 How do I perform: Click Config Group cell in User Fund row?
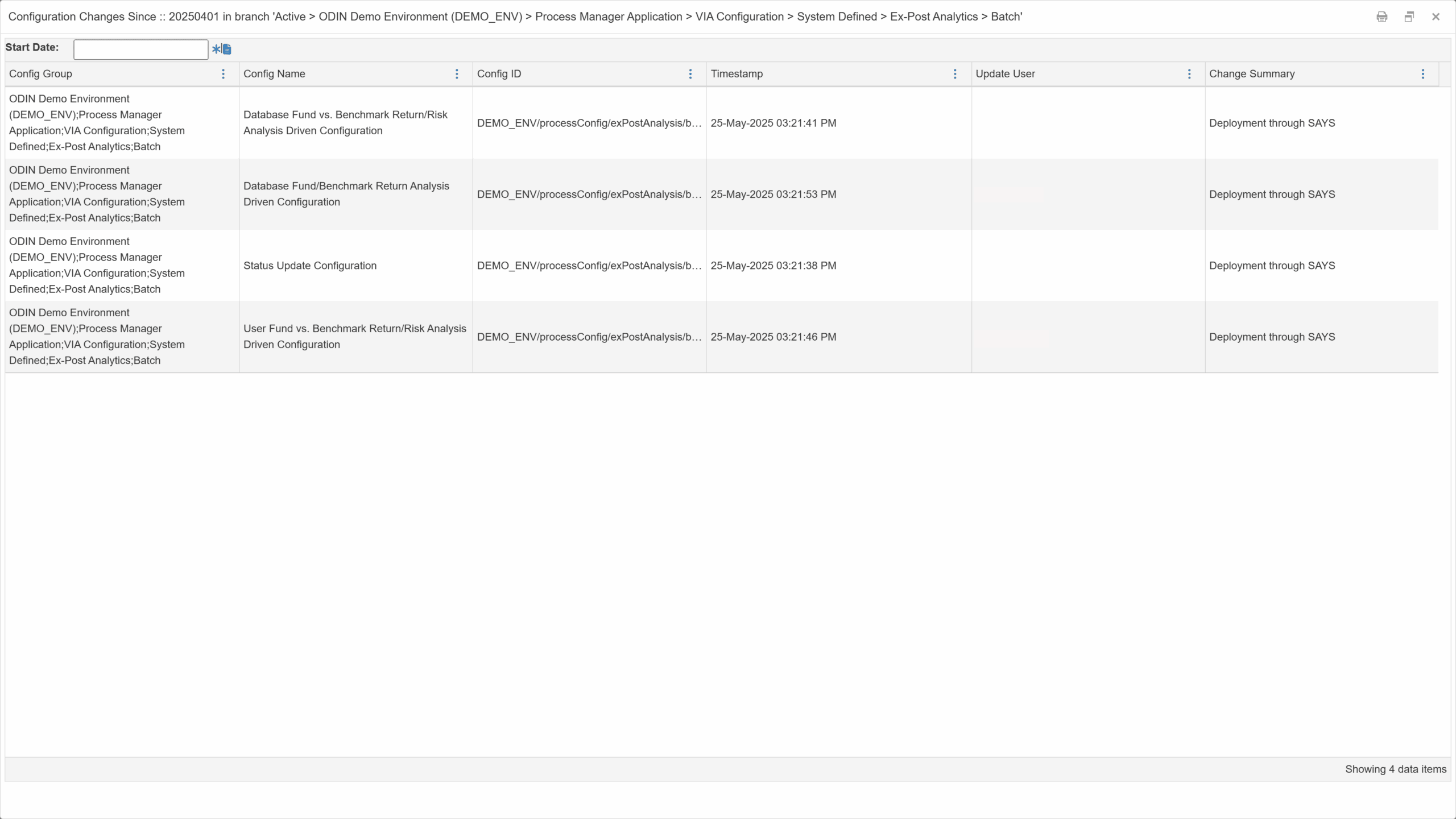[122, 337]
